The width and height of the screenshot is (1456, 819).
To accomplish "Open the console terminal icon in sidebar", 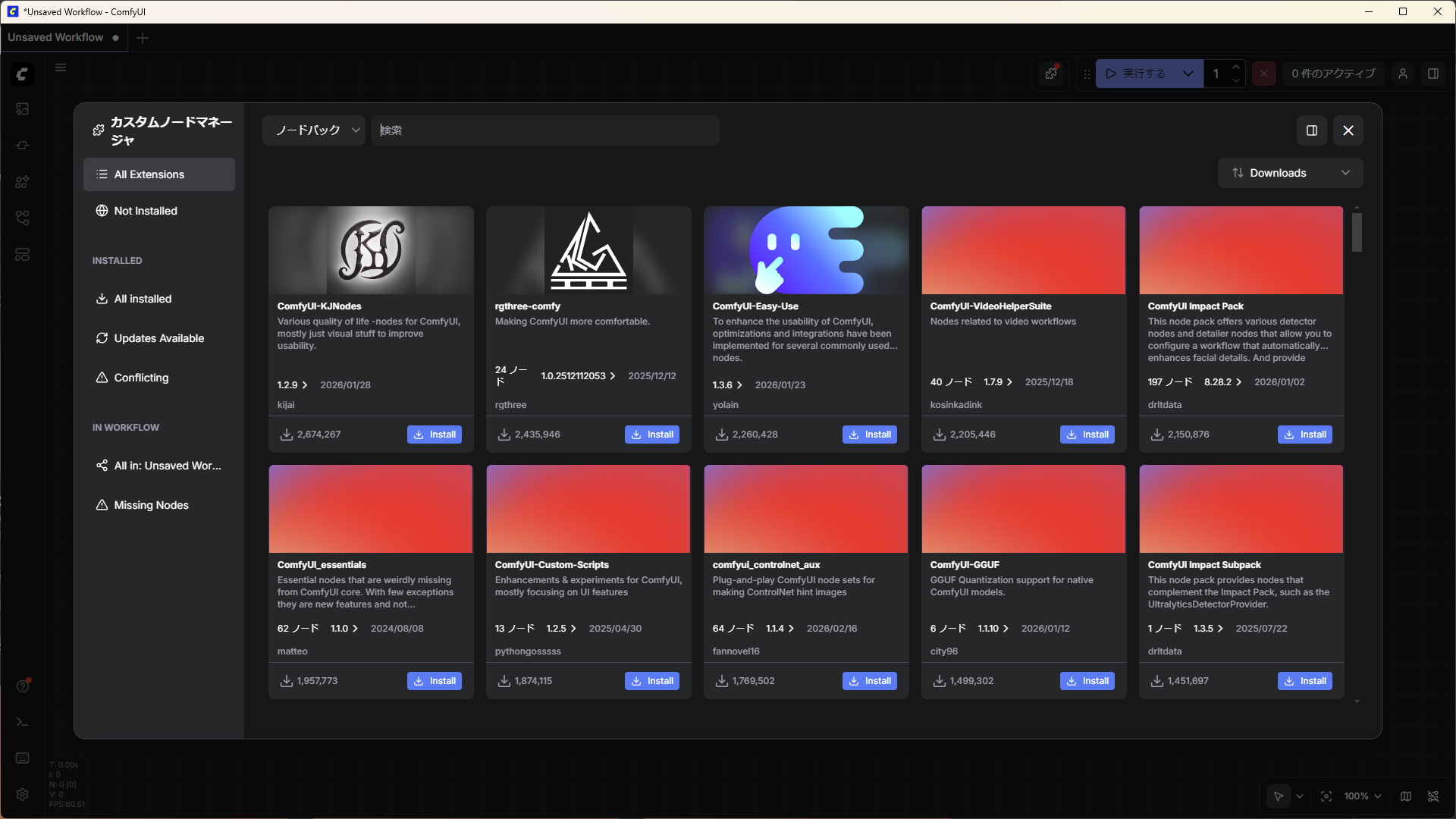I will coord(22,722).
